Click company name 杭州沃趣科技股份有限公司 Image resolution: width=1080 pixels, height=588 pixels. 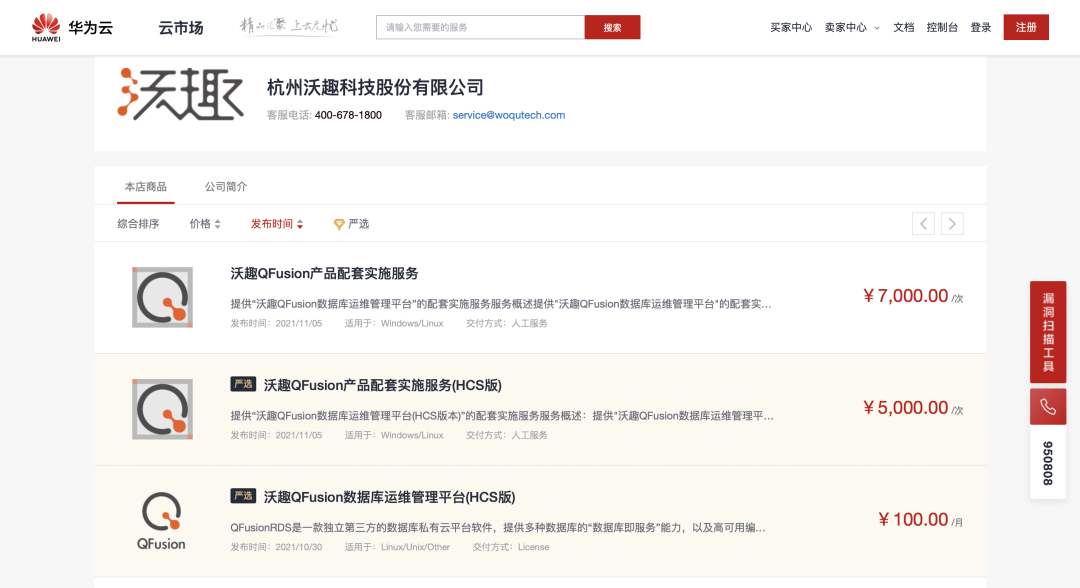click(375, 87)
